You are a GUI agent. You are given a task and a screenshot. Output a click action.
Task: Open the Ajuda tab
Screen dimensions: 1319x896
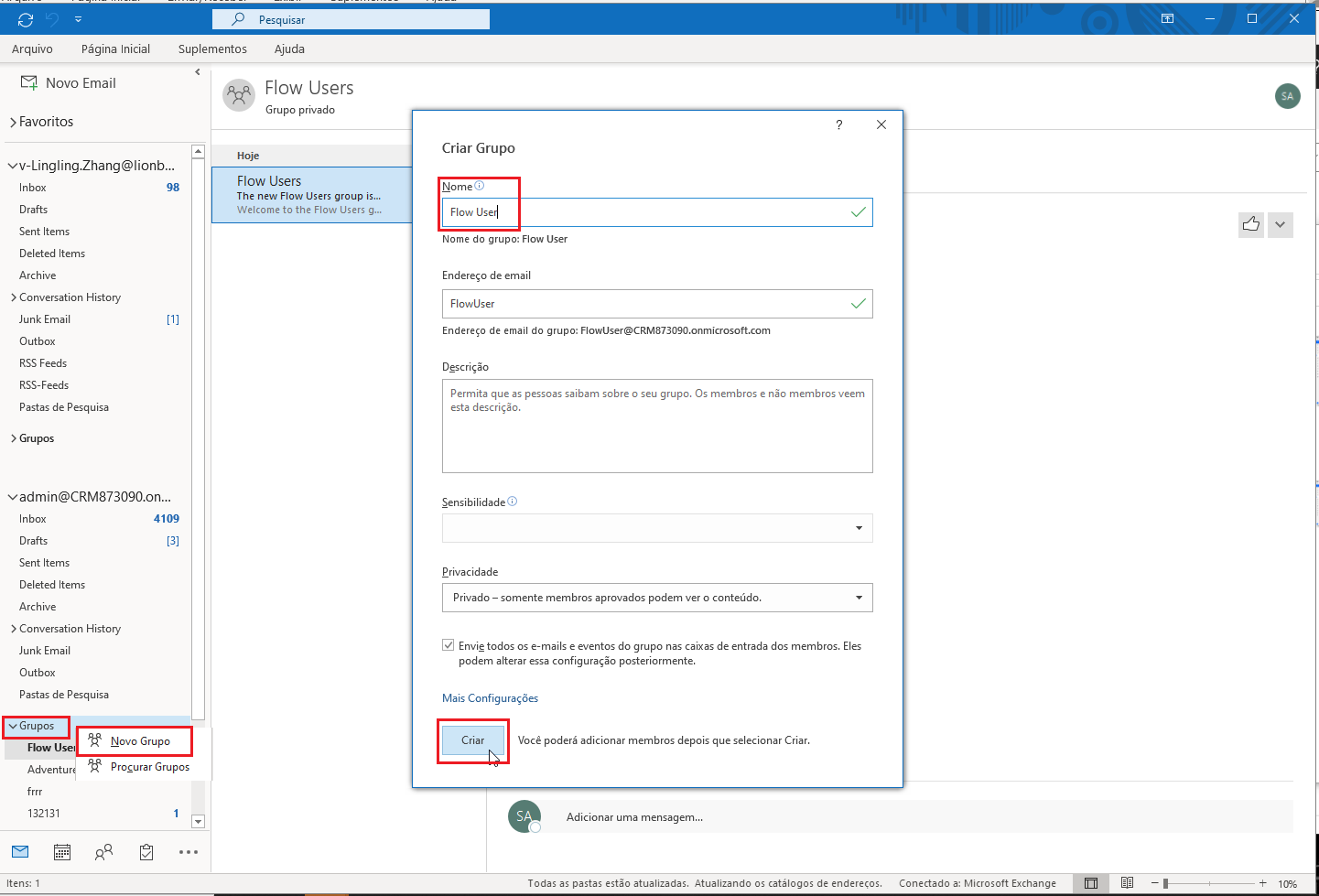click(x=289, y=49)
